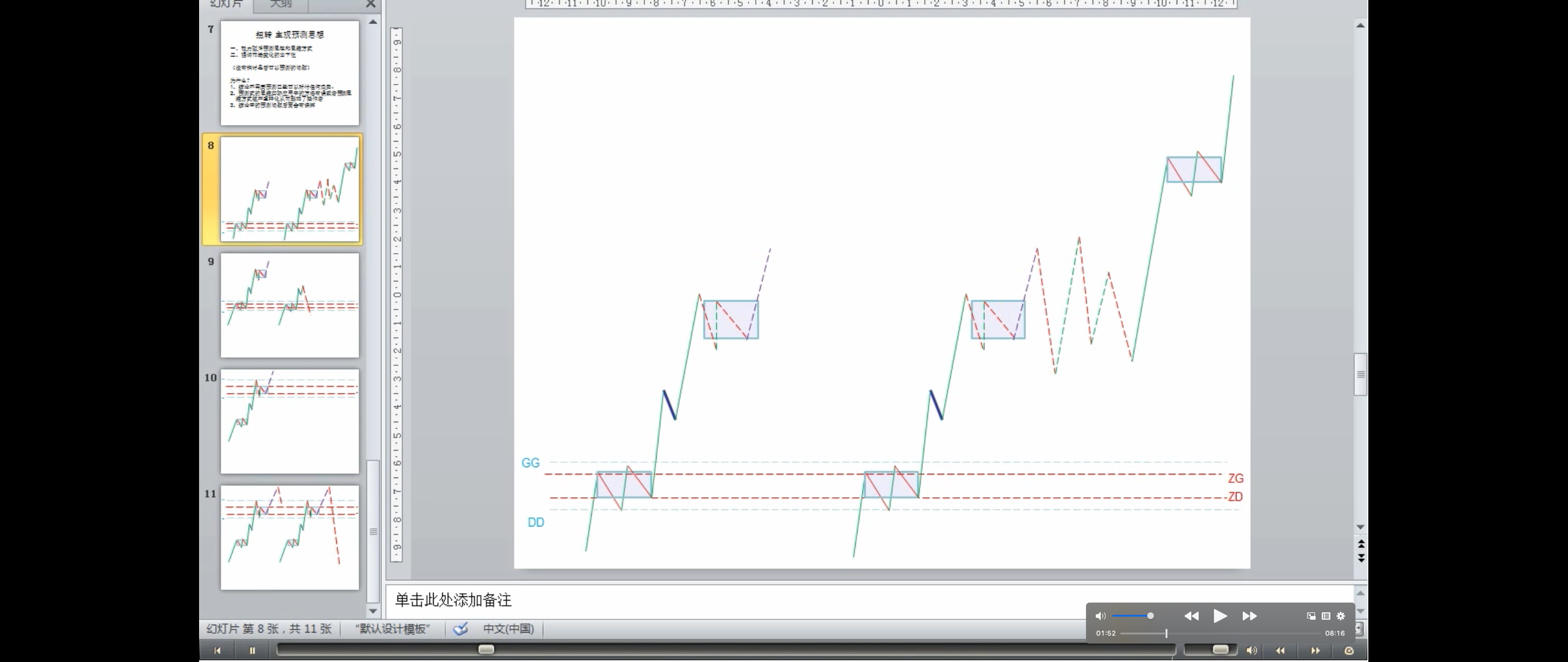Click slide count 幻灯片 第 8 张，共 11 张
This screenshot has width=1568, height=662.
tap(269, 629)
